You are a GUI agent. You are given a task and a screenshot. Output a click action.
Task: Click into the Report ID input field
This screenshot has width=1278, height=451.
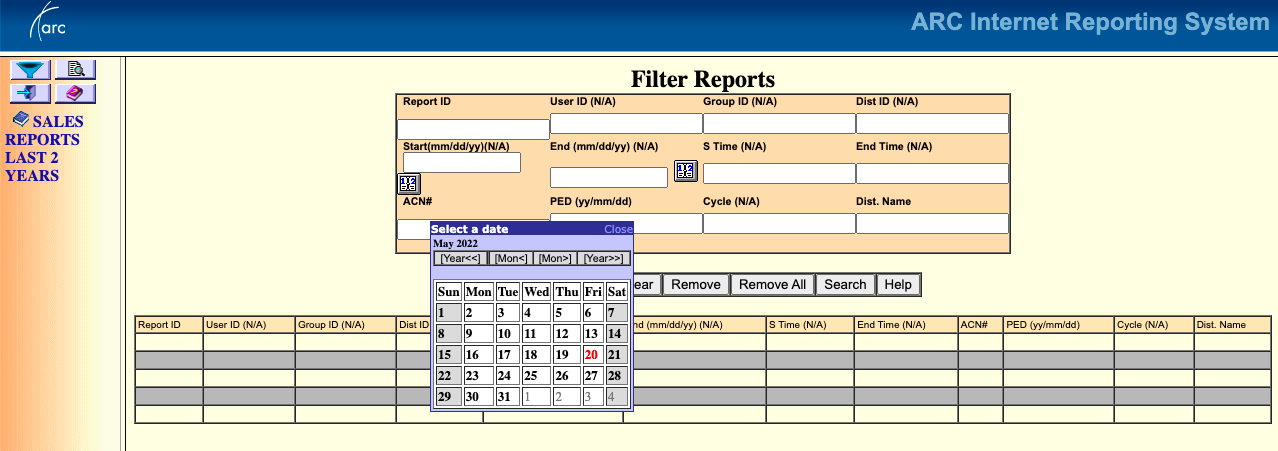[473, 129]
